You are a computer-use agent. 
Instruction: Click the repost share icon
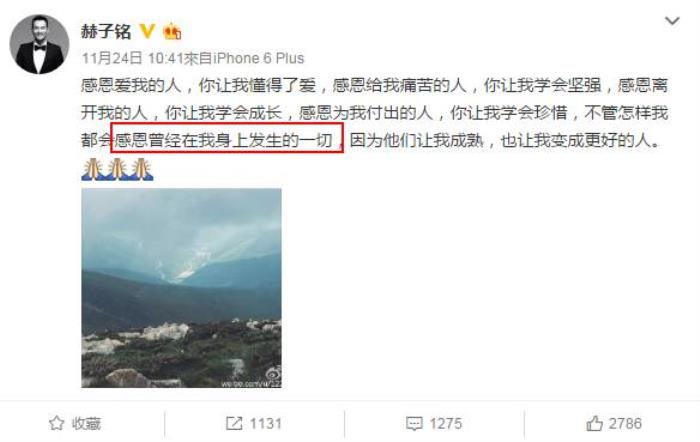pyautogui.click(x=234, y=423)
